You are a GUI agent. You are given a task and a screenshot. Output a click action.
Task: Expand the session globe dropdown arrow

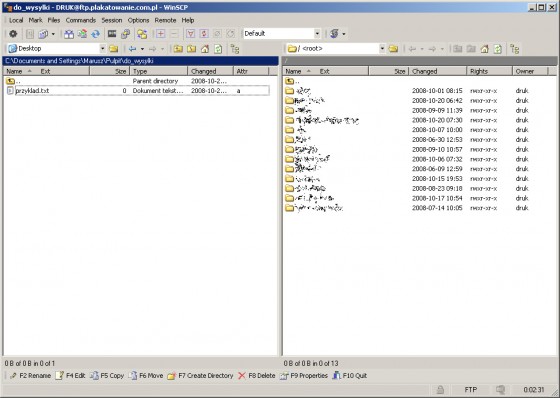pos(344,34)
